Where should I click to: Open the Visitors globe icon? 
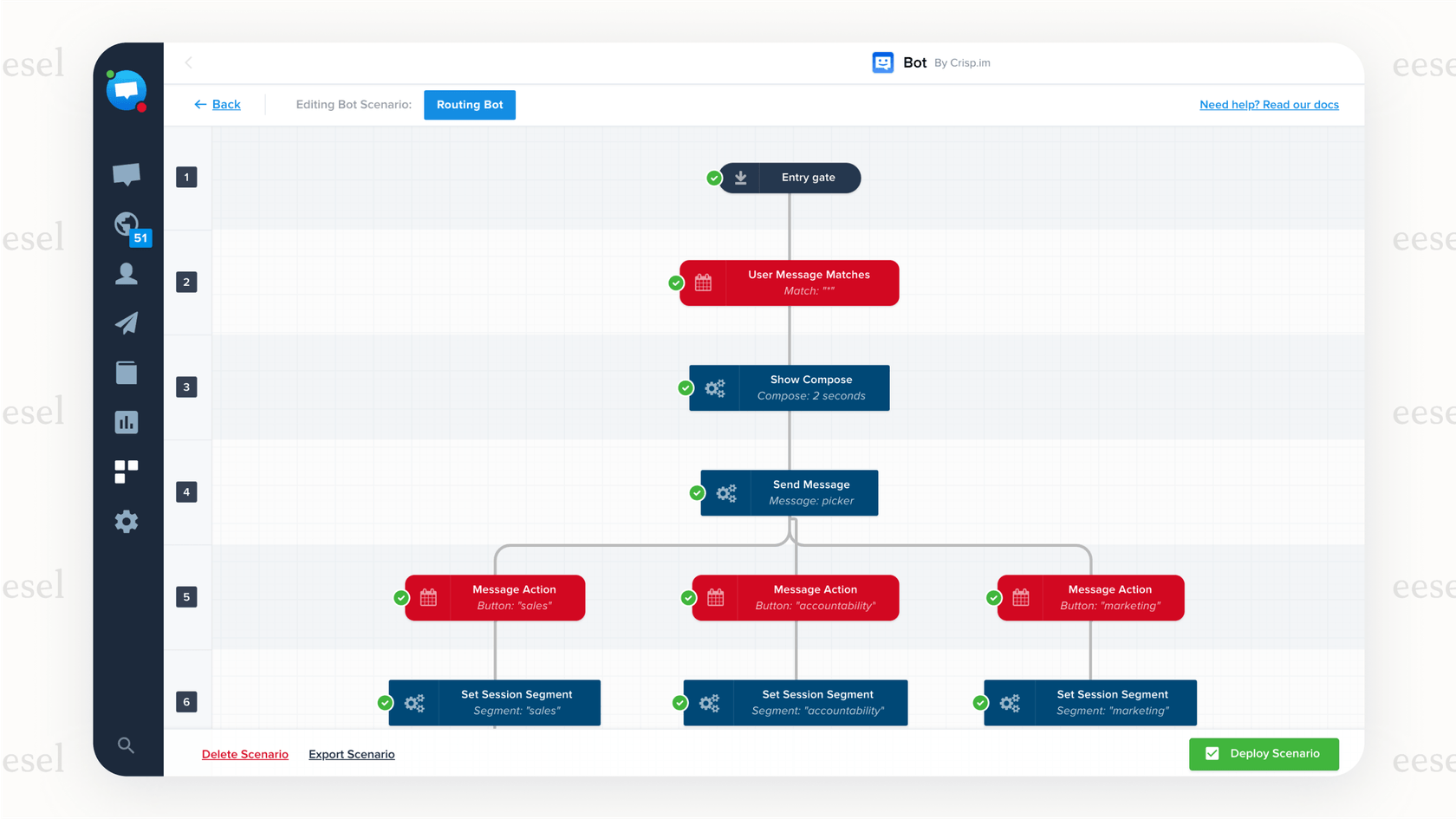coord(126,224)
